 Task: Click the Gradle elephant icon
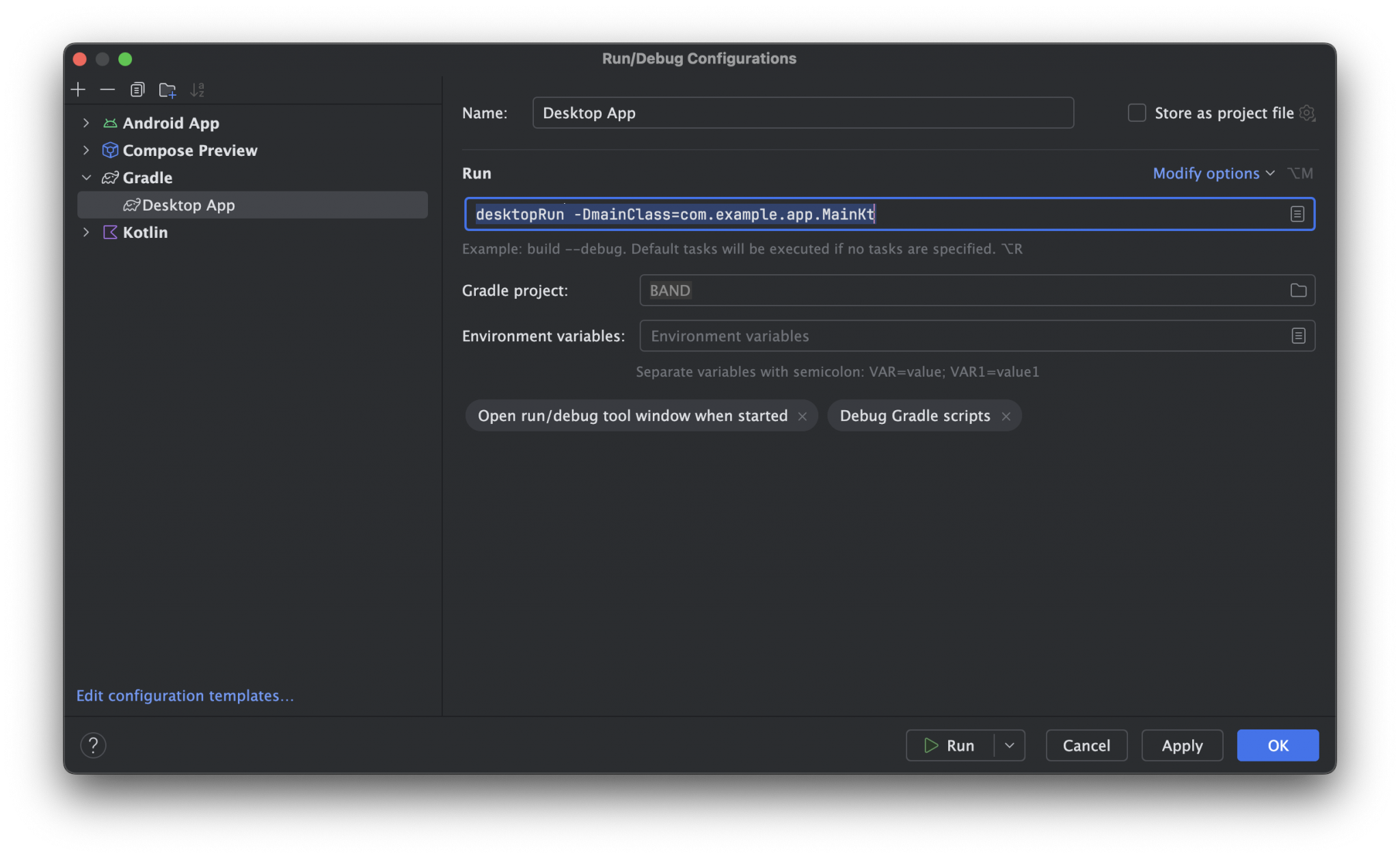pyautogui.click(x=110, y=178)
